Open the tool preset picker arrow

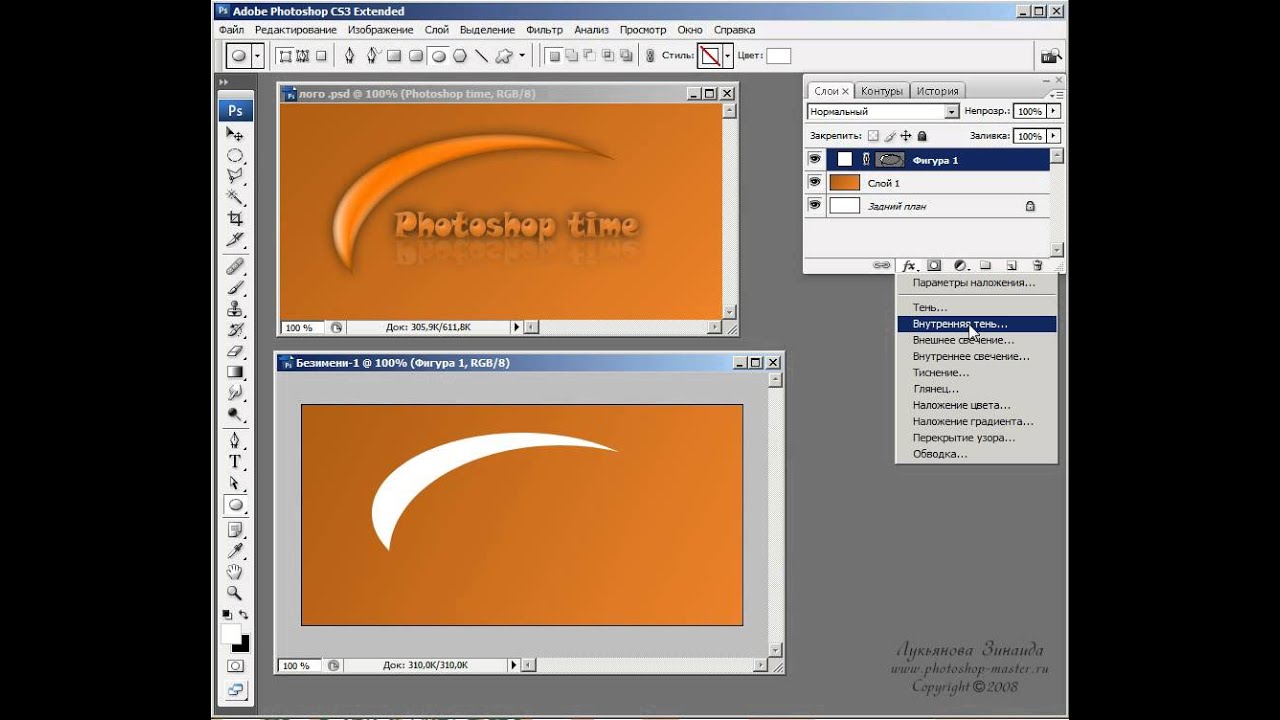coord(257,56)
